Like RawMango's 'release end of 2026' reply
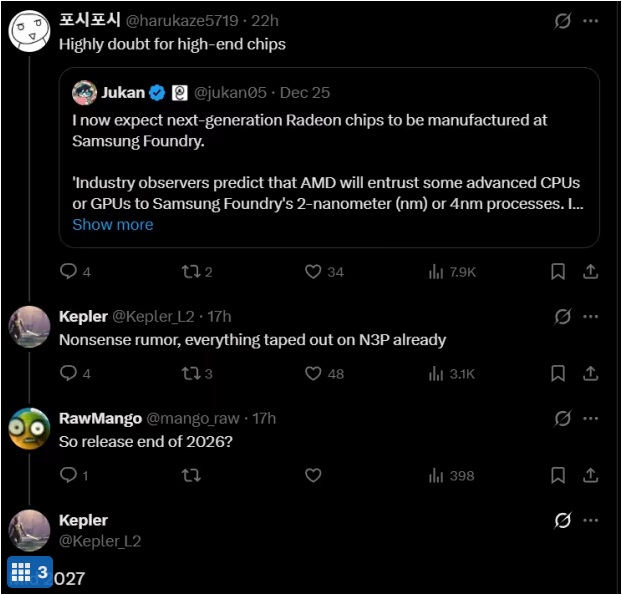The image size is (622, 595). [313, 475]
